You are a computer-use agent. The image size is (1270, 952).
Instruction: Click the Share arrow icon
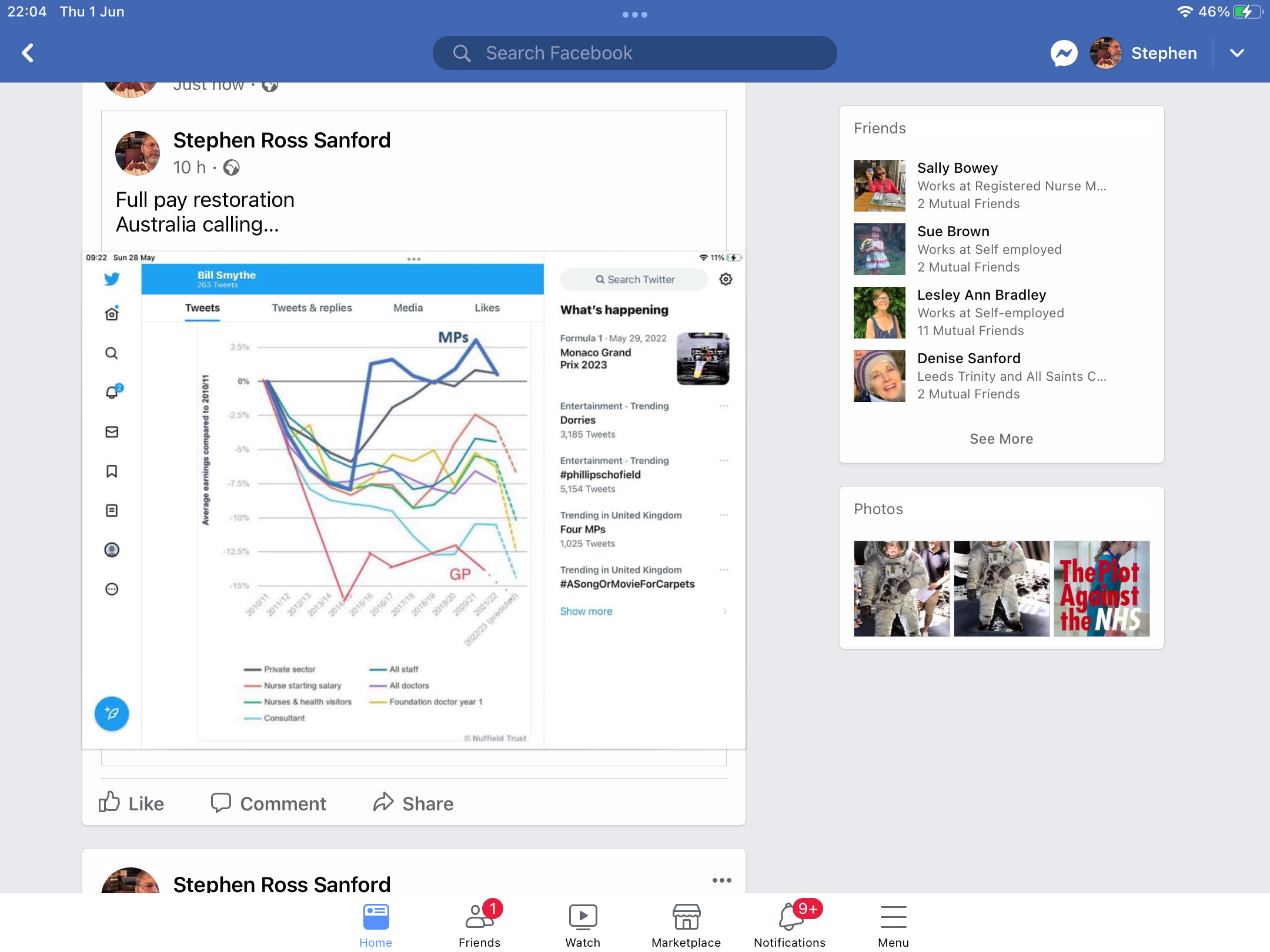click(383, 802)
